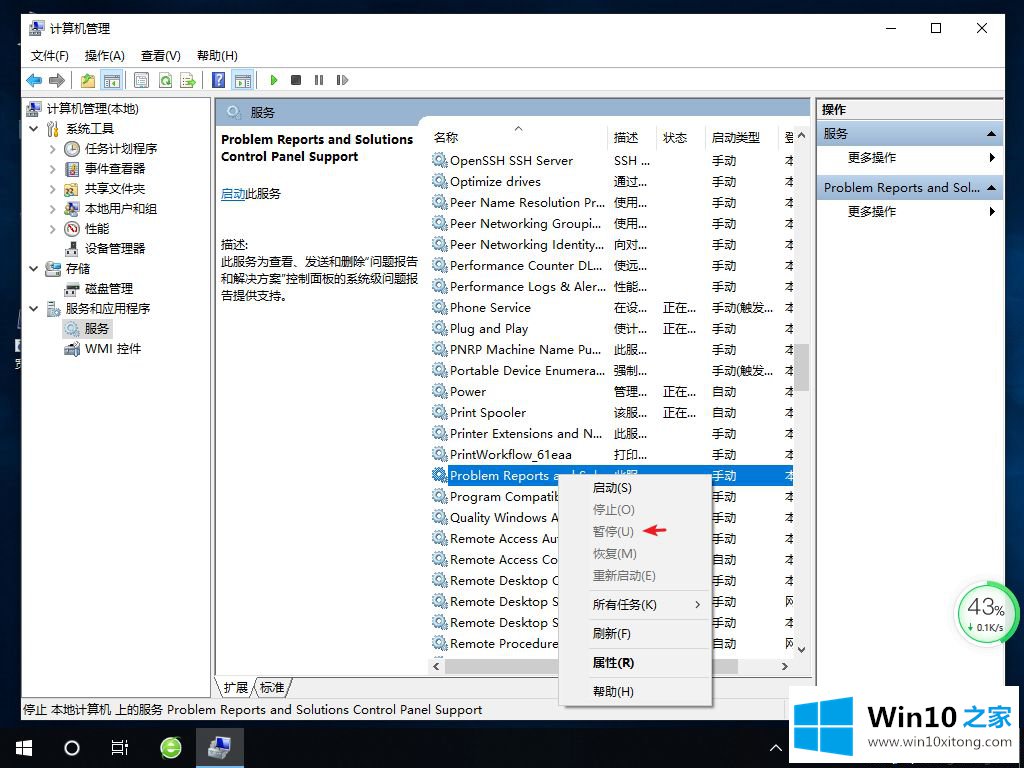The height and width of the screenshot is (768, 1024).
Task: Select 属性(R) in the context menu
Action: click(613, 663)
